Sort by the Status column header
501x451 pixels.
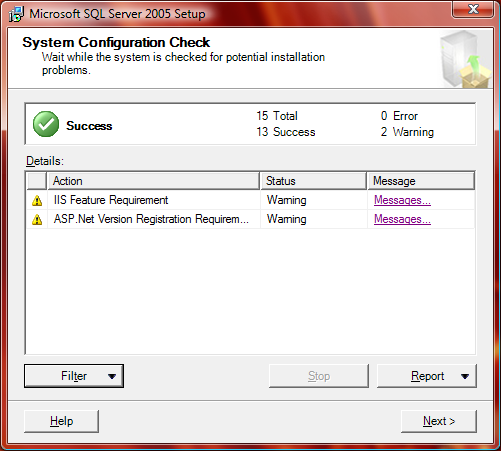(313, 181)
